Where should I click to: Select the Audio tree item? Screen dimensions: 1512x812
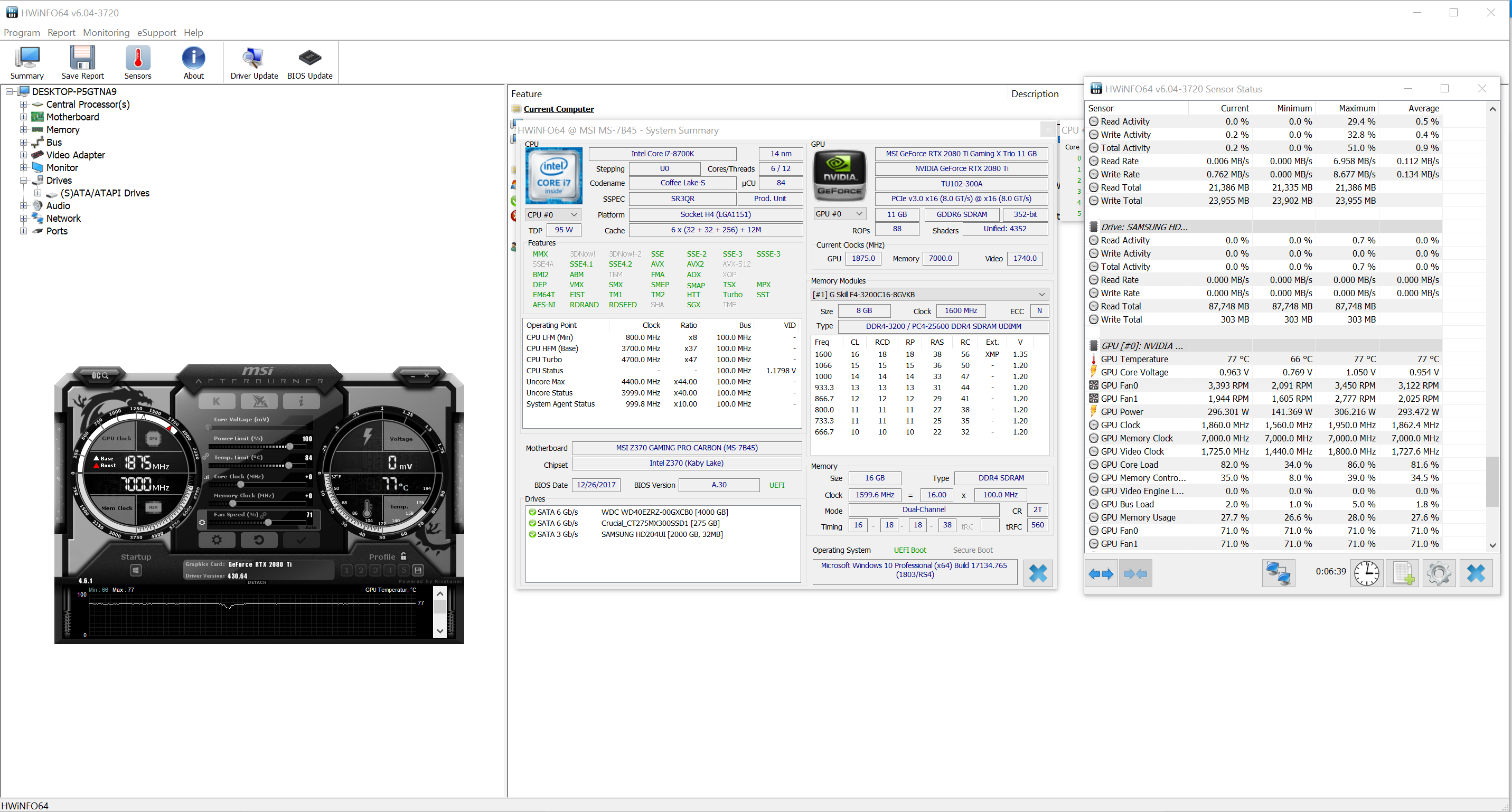(x=58, y=206)
